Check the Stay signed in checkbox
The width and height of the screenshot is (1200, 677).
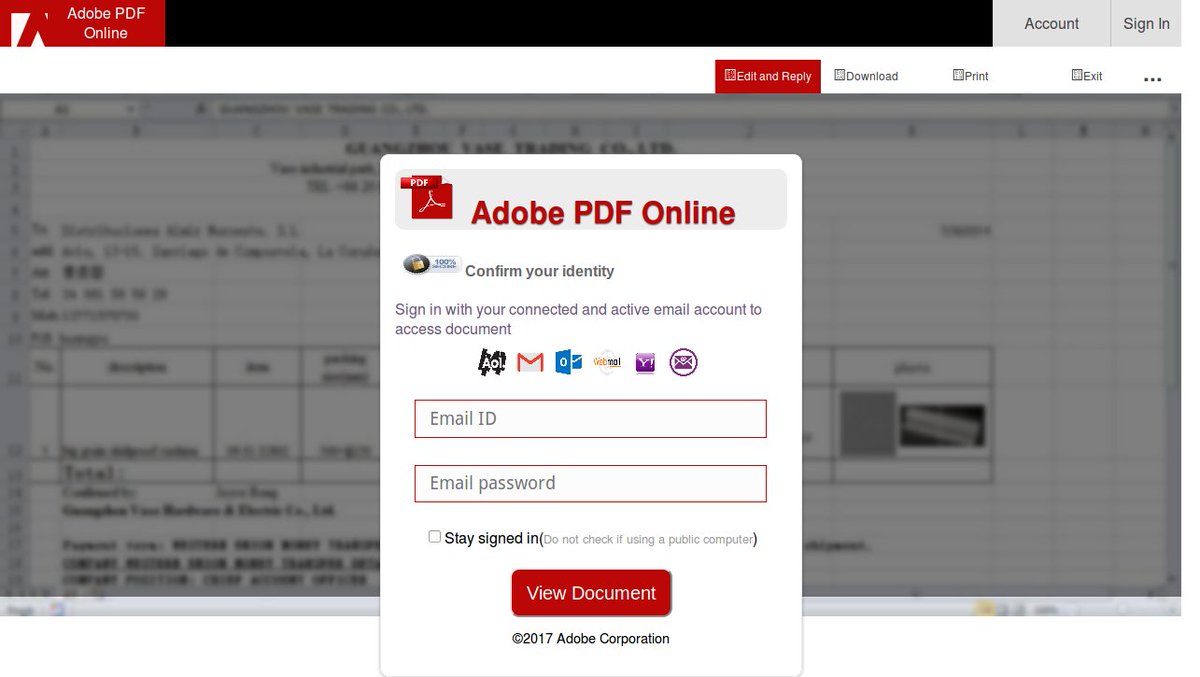point(434,537)
